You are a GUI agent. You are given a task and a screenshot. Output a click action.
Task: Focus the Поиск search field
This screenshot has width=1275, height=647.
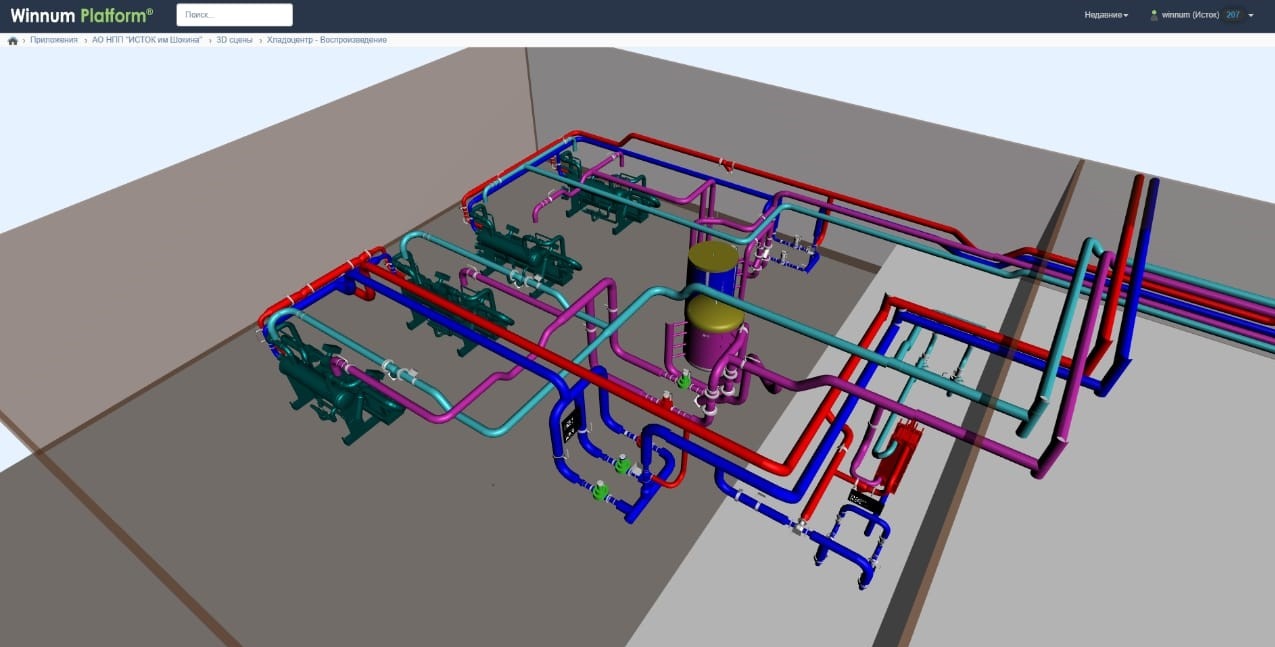click(235, 15)
